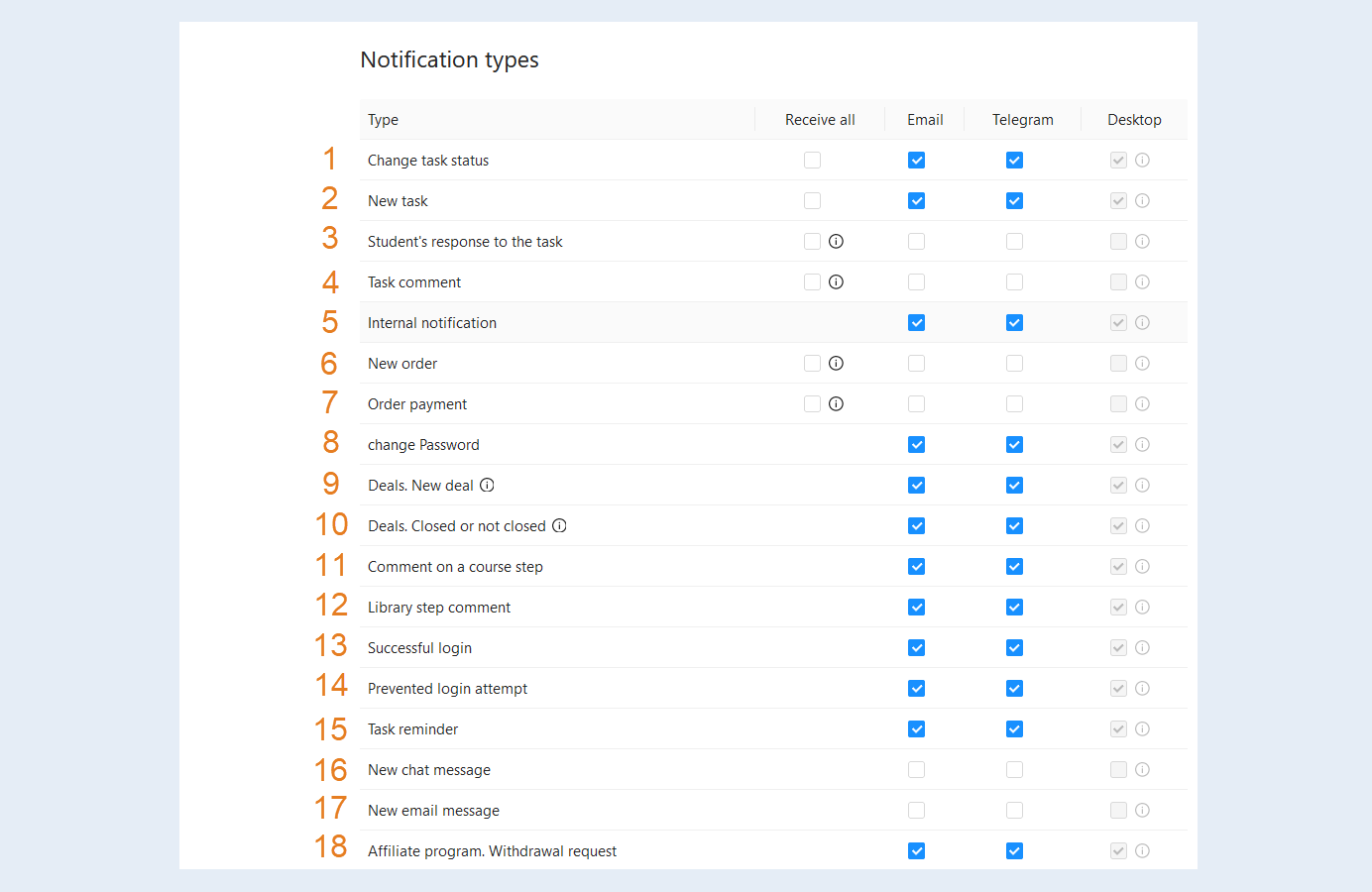
Task: Enable Email for Student's response to the task
Action: [916, 241]
